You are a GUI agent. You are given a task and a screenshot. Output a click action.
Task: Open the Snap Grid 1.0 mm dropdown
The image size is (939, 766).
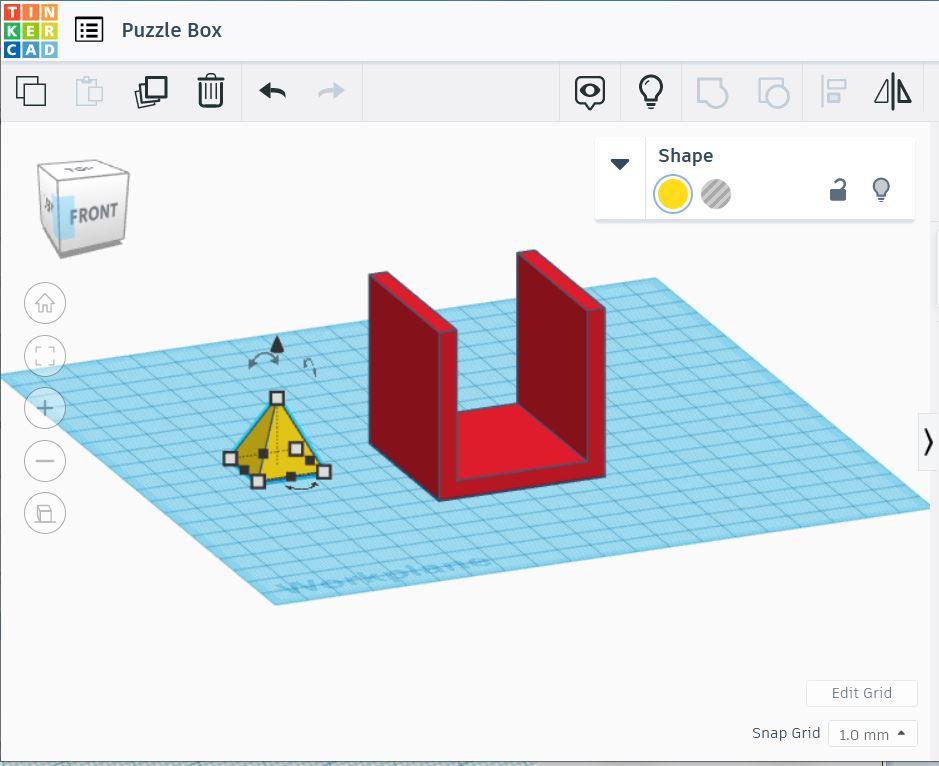coord(873,734)
